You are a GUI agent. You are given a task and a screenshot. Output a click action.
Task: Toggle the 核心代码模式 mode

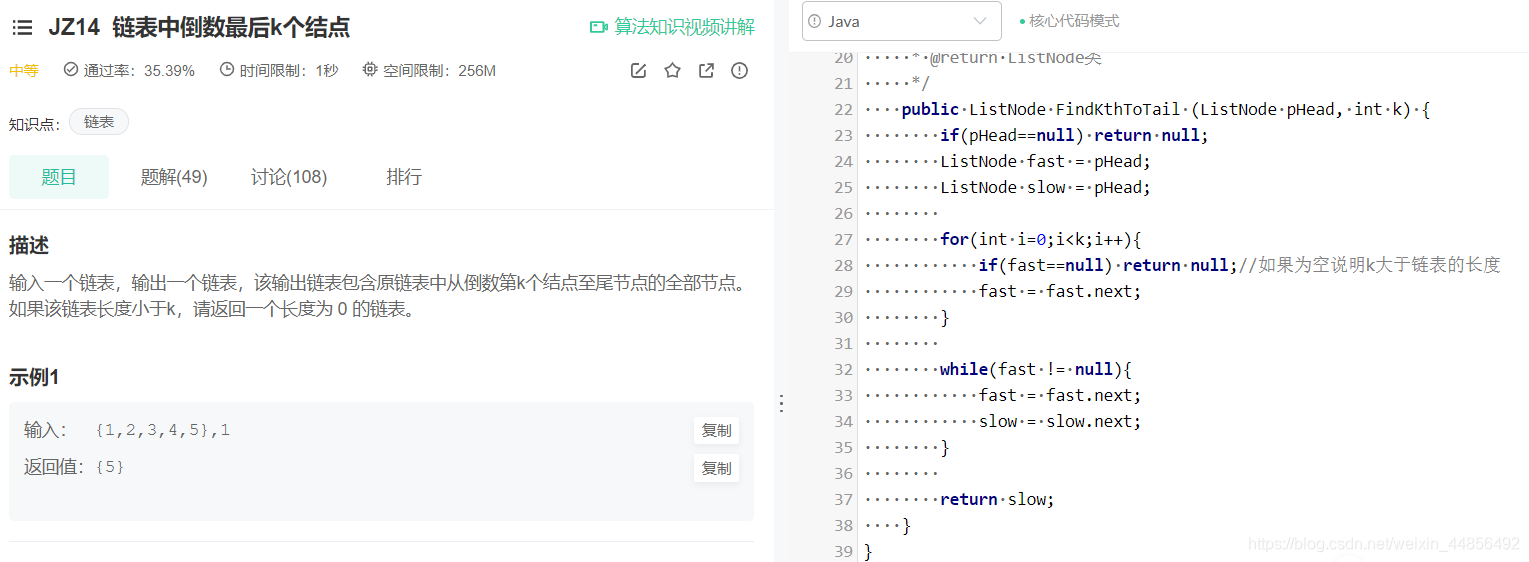[1069, 21]
